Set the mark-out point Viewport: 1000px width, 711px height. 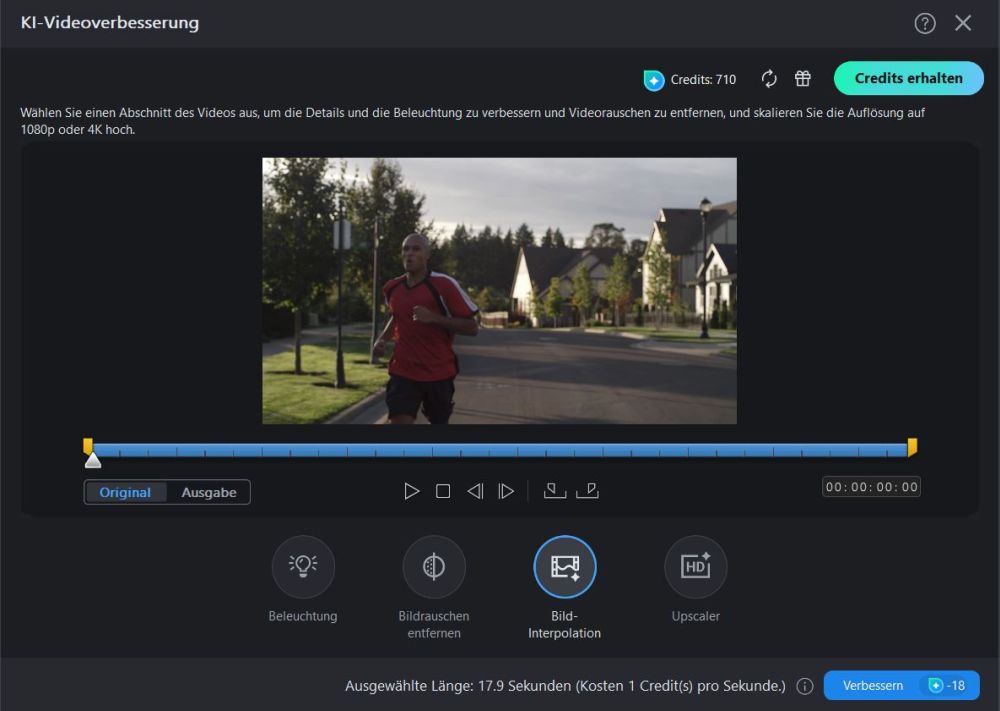587,490
